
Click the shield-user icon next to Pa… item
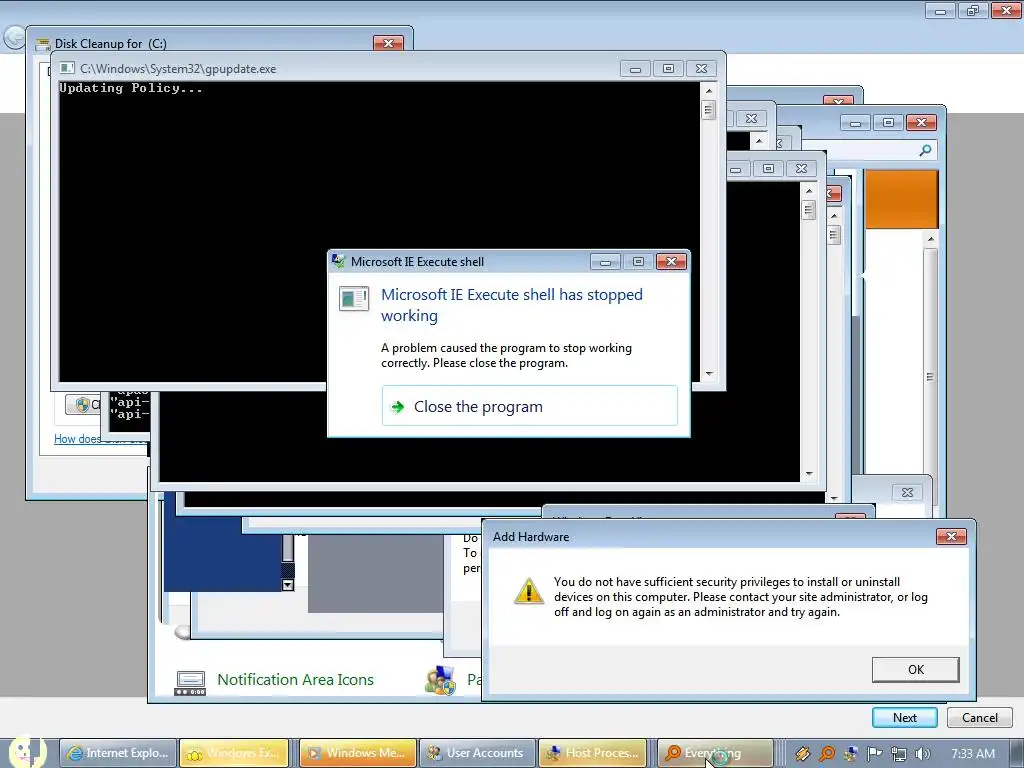click(x=440, y=680)
